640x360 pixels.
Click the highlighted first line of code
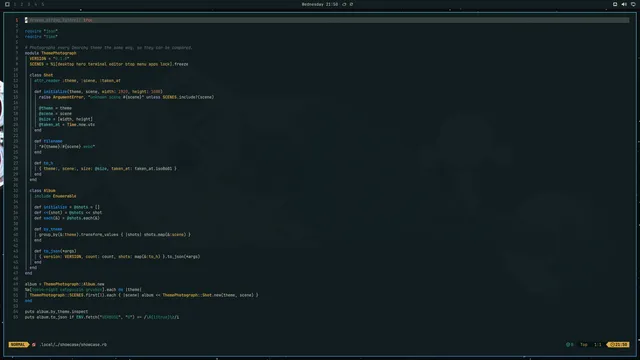pyautogui.click(x=327, y=20)
